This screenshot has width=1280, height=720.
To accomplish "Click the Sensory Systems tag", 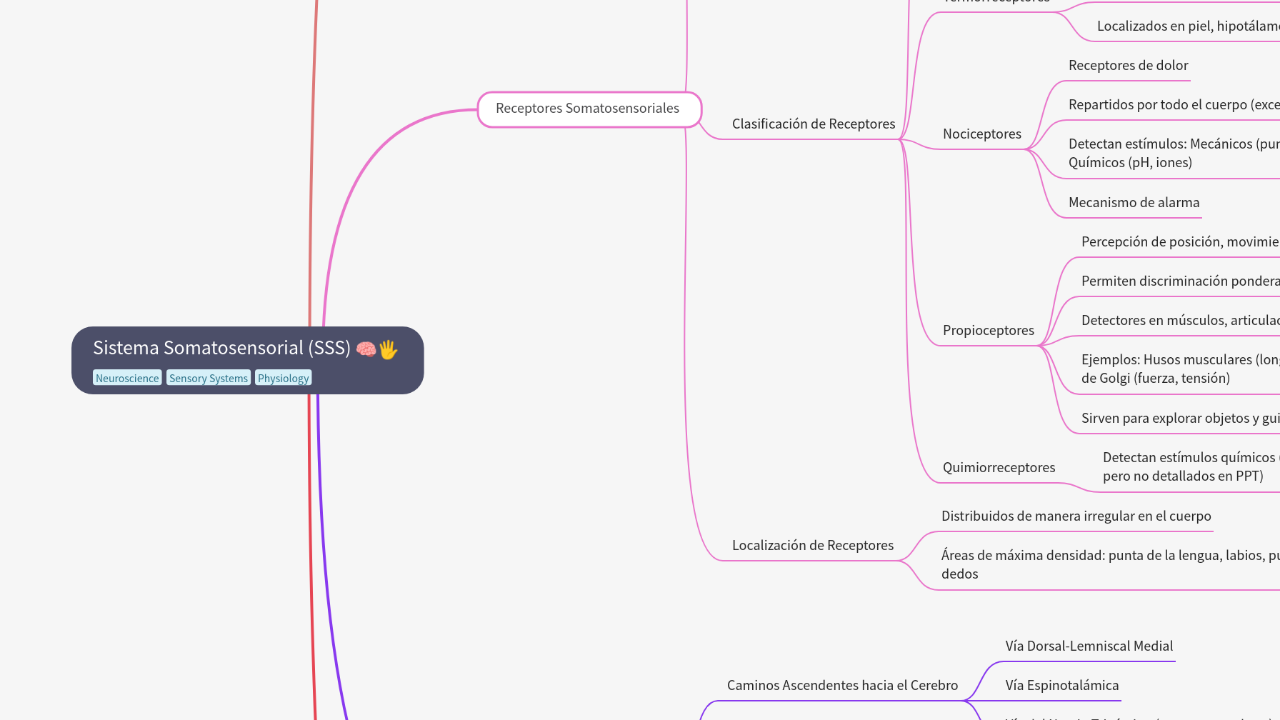I will tap(208, 378).
